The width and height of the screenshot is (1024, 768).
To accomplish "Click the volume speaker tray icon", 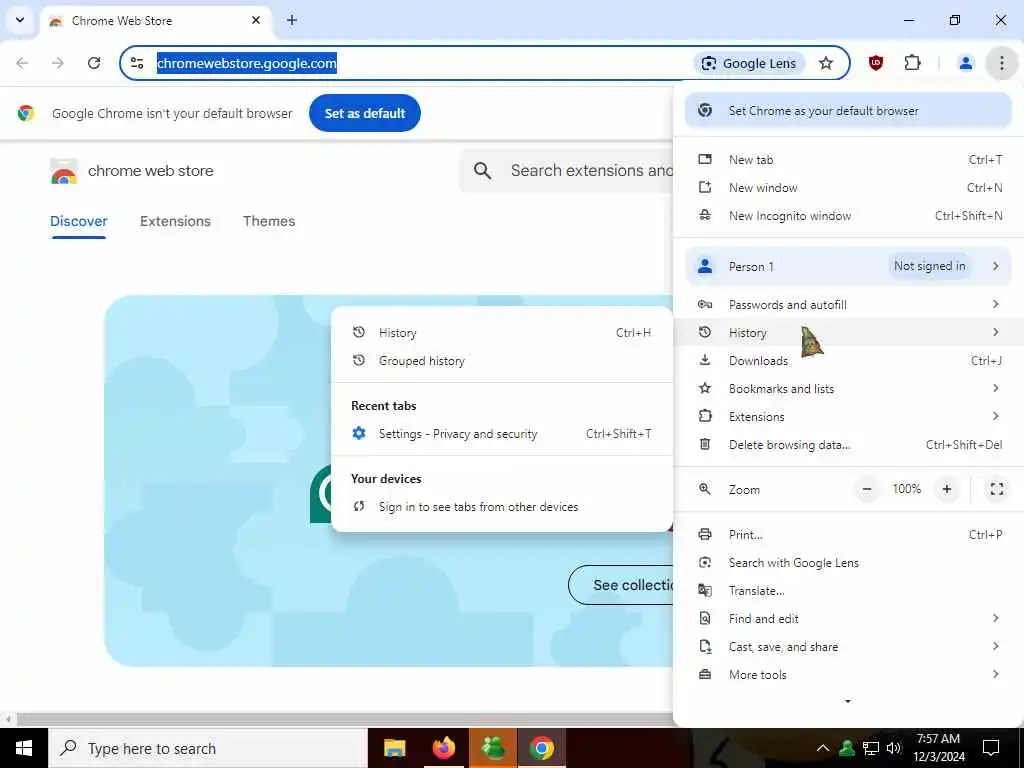I will pyautogui.click(x=895, y=748).
